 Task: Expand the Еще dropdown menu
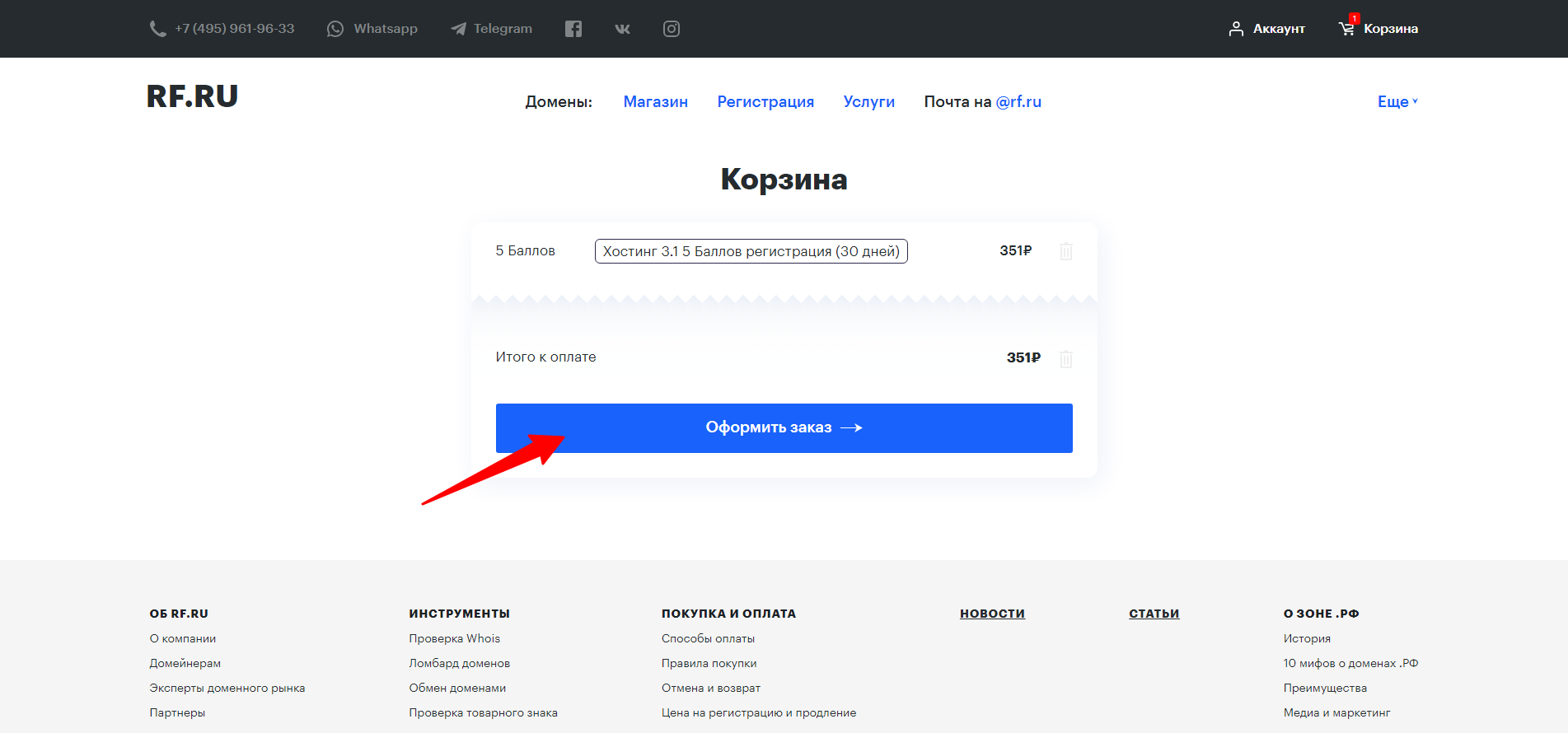coord(1397,101)
